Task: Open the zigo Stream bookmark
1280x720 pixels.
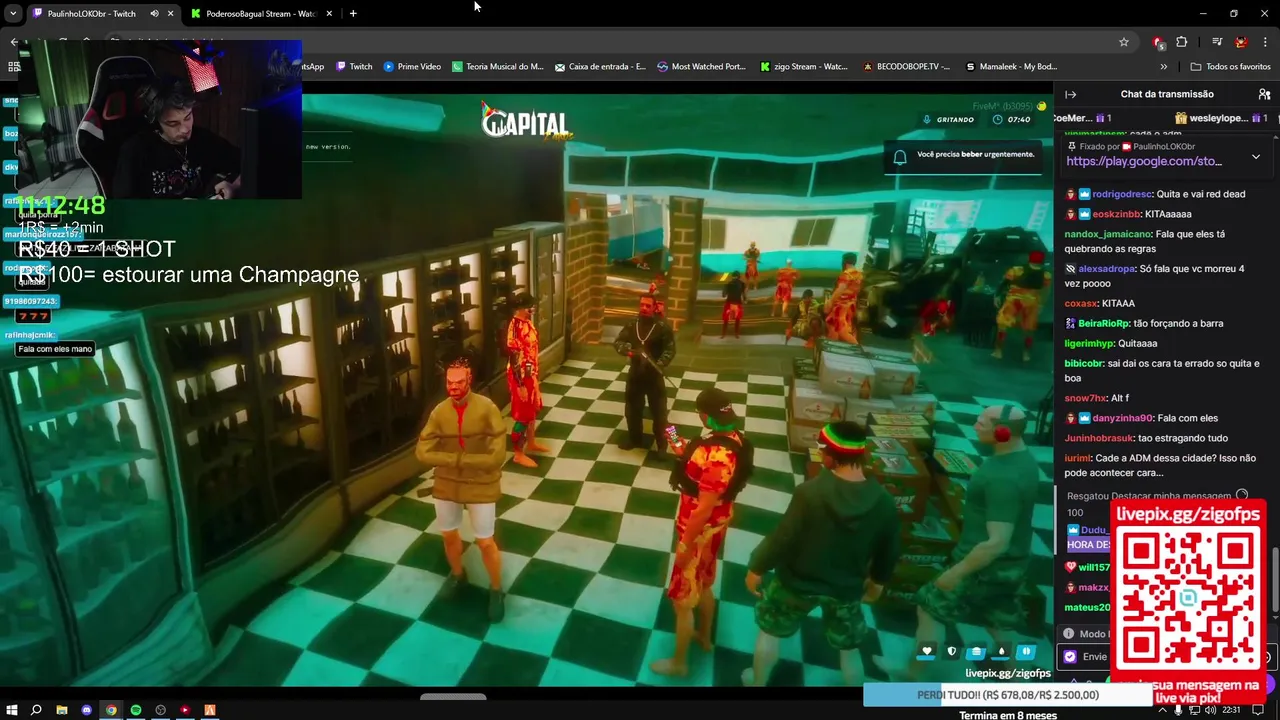Action: click(804, 67)
